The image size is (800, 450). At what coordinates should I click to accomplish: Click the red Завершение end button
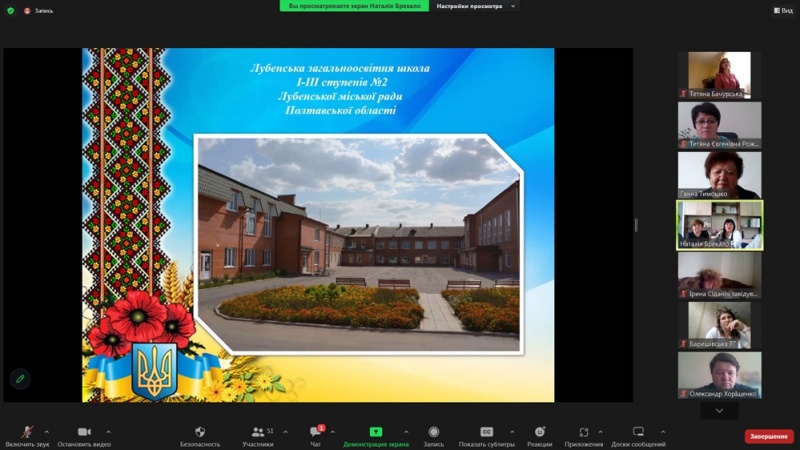[769, 436]
